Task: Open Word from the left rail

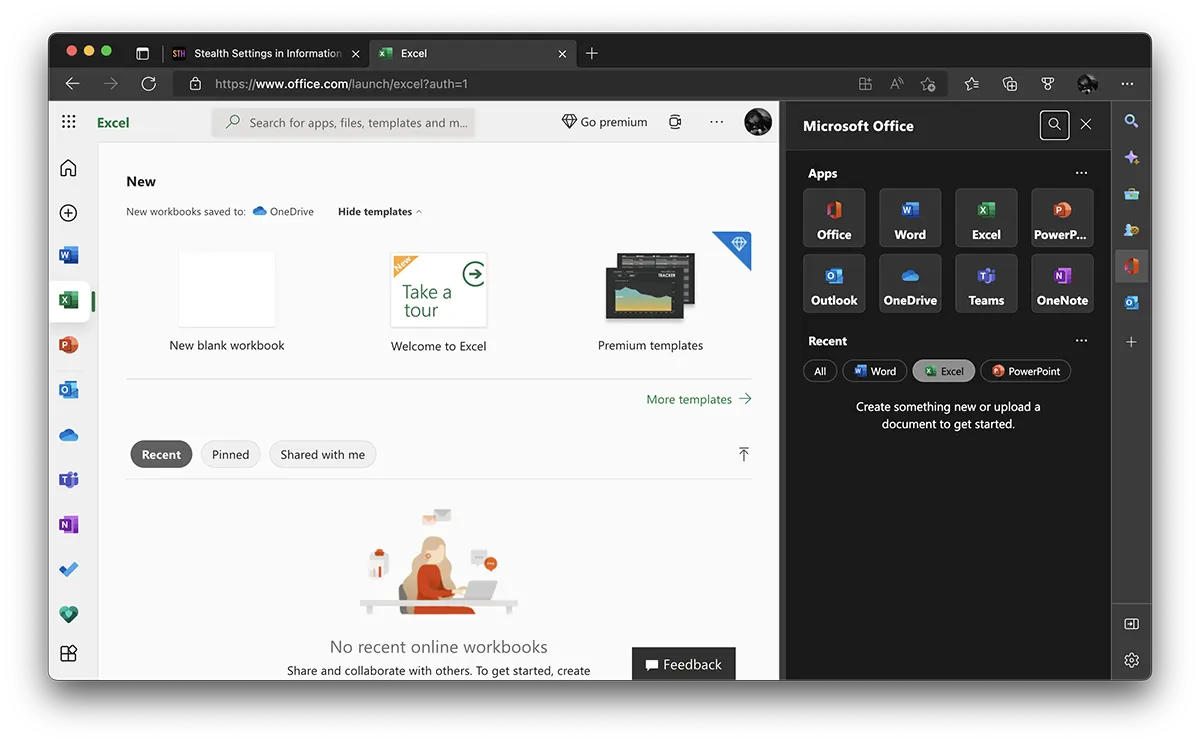Action: coord(68,256)
